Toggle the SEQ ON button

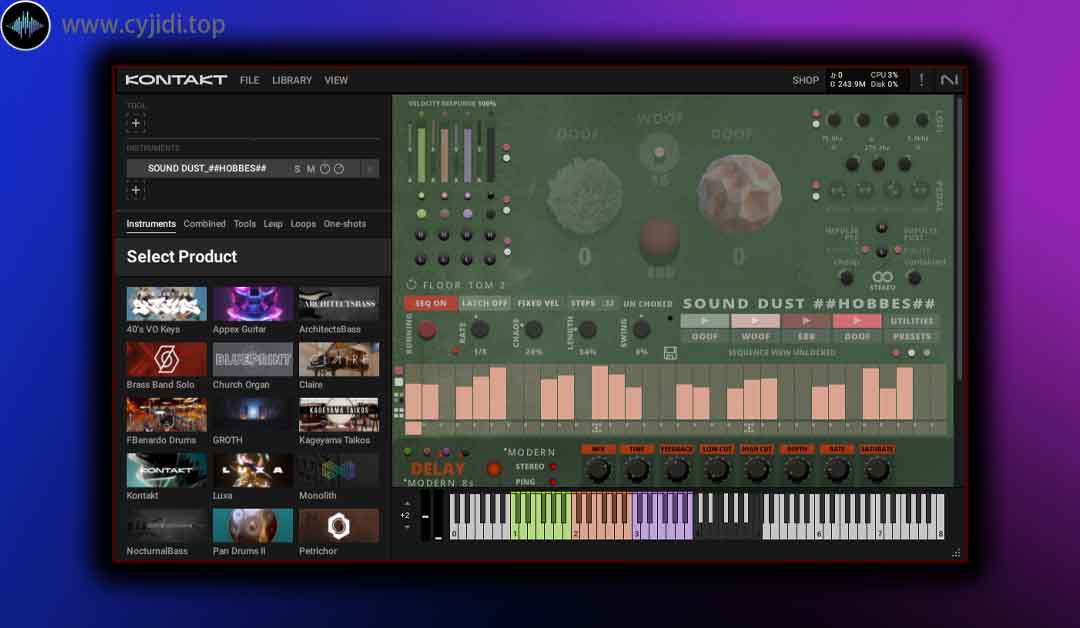[x=430, y=303]
